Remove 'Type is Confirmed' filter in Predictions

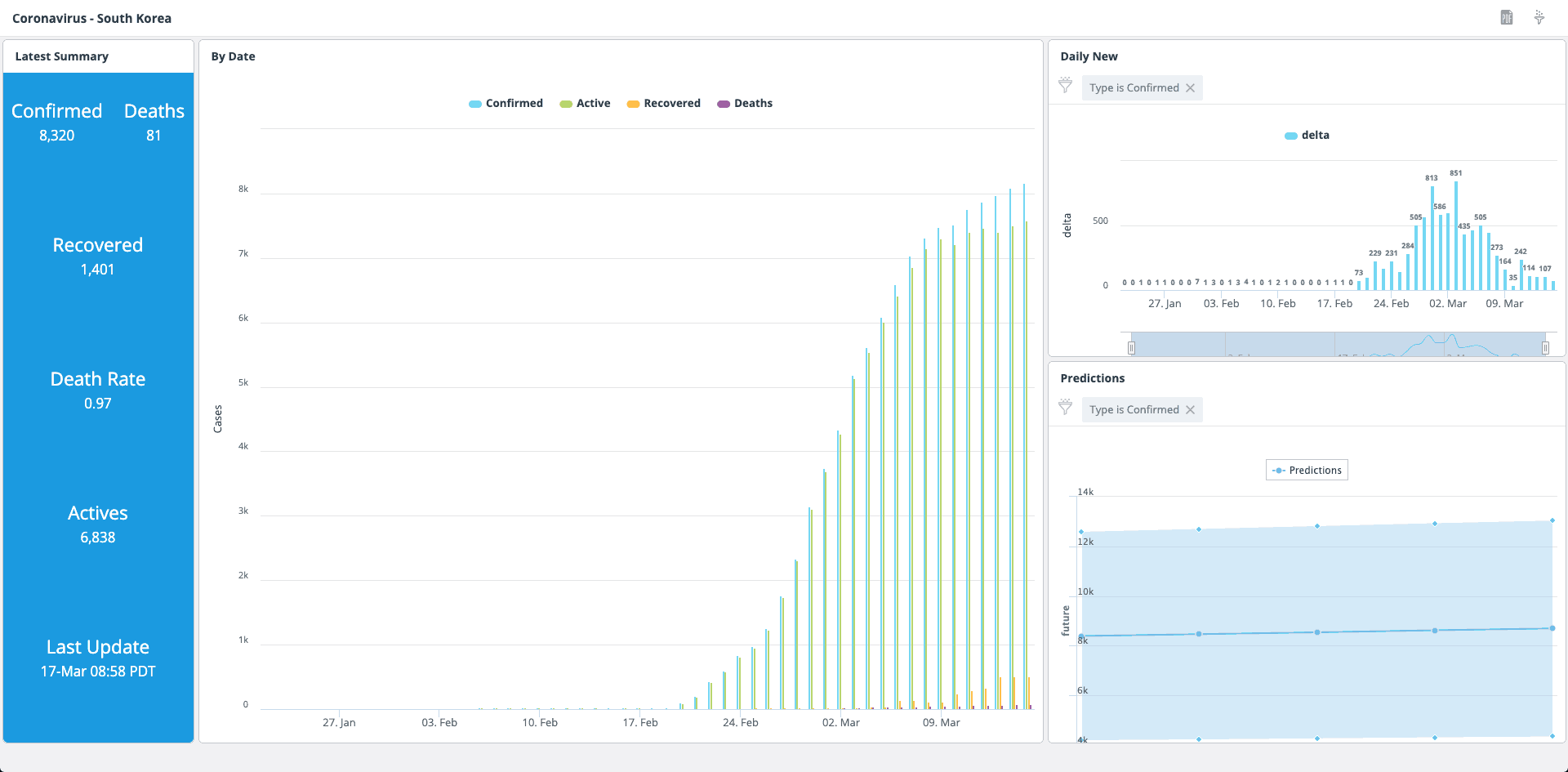1190,410
